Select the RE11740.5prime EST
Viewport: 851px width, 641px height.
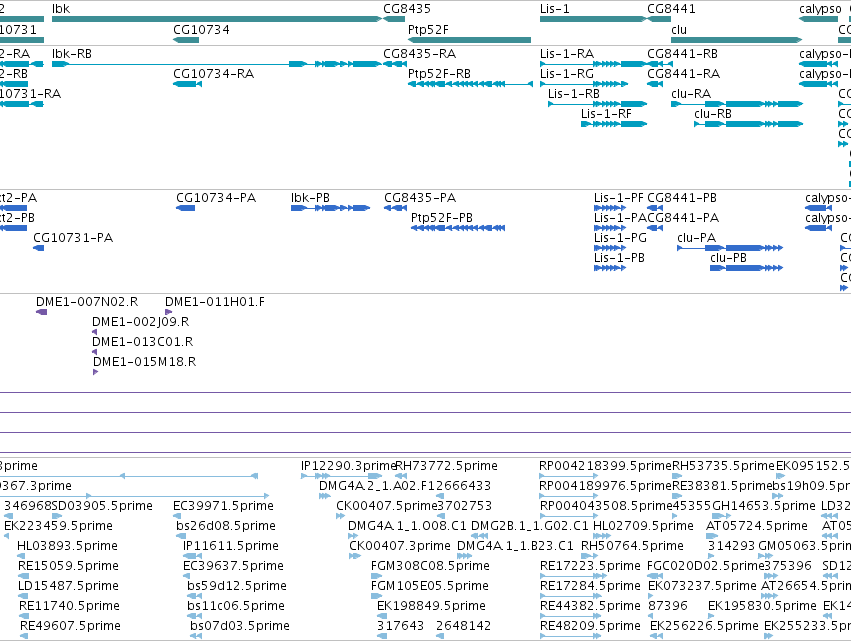(24, 616)
